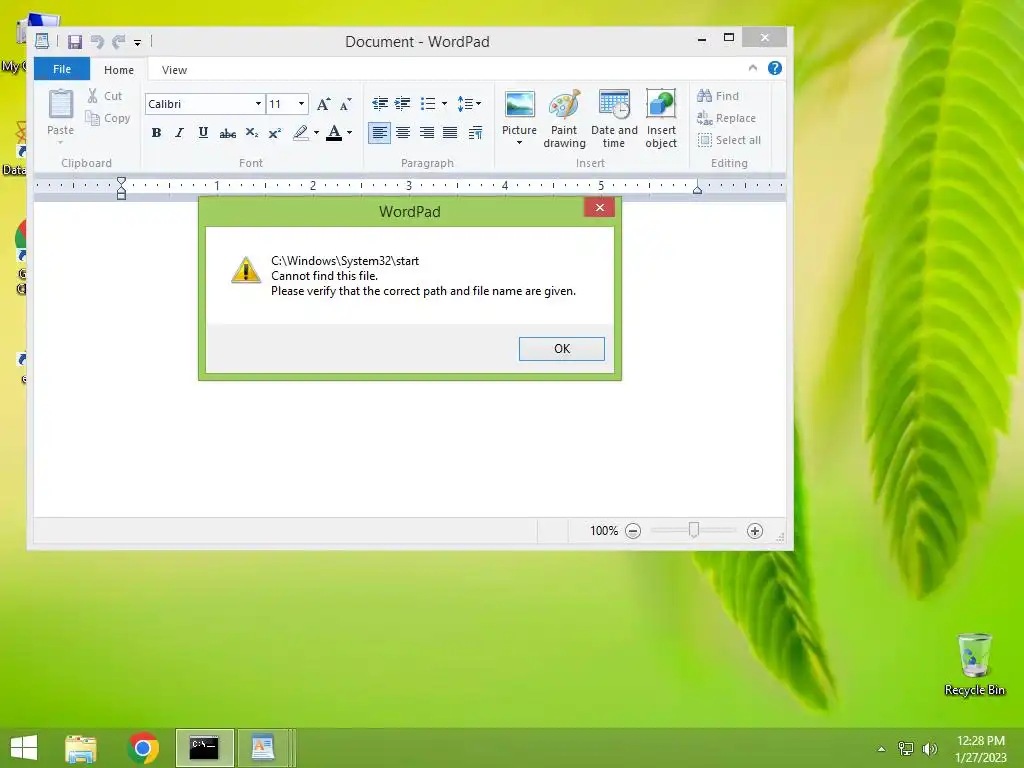Click the Shrink font icon
Screen dimensions: 1024x768
[x=345, y=104]
